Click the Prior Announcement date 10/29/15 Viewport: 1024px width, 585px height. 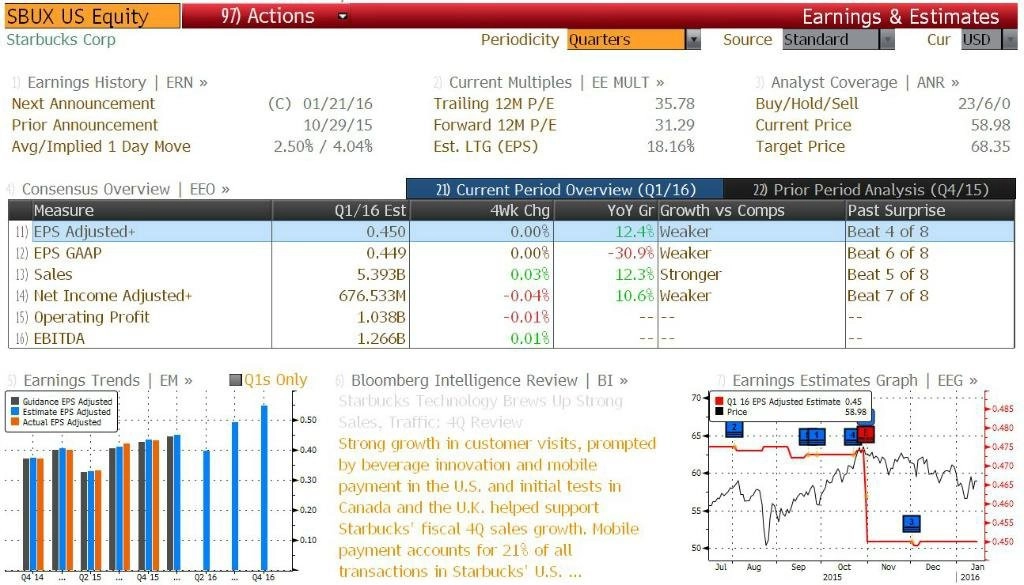point(338,125)
